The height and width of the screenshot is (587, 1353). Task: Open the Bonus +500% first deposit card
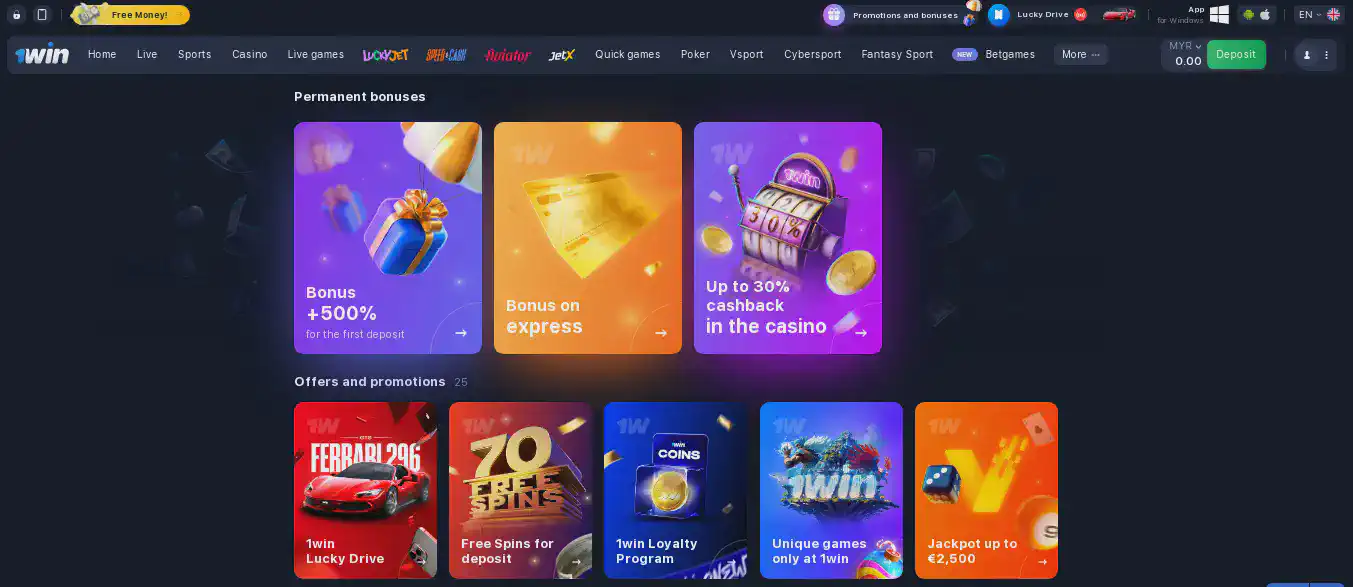click(x=388, y=238)
